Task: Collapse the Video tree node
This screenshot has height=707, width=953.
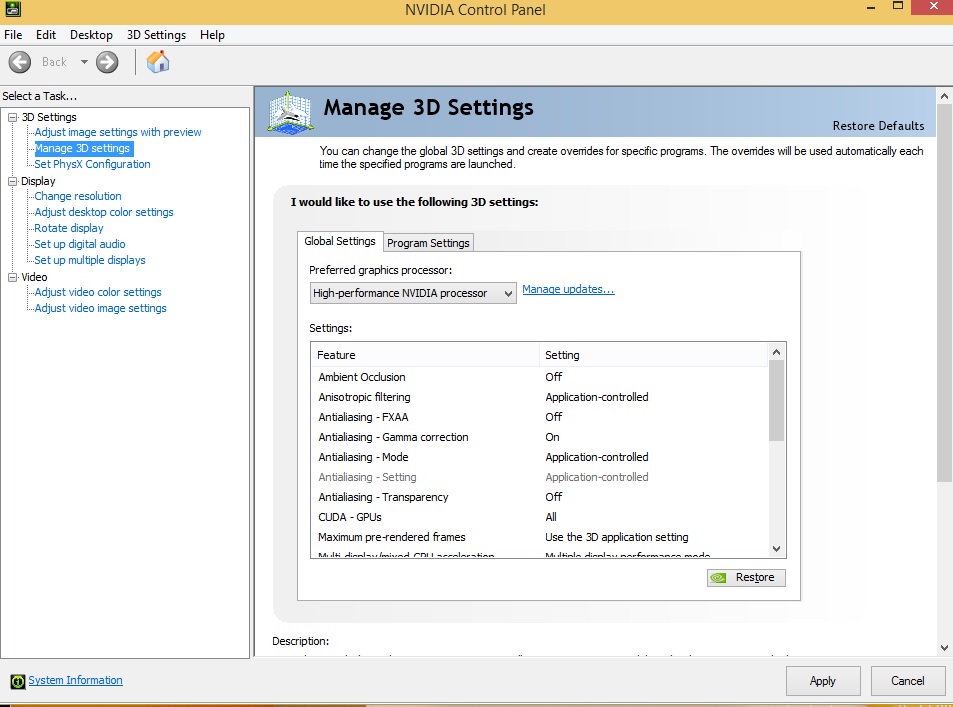Action: (12, 277)
